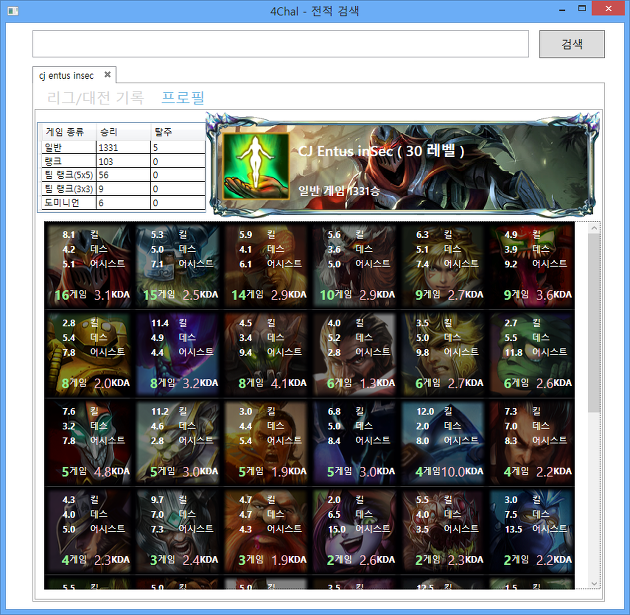Click scroll up arrow of champion list
630x615 pixels.
(x=594, y=228)
